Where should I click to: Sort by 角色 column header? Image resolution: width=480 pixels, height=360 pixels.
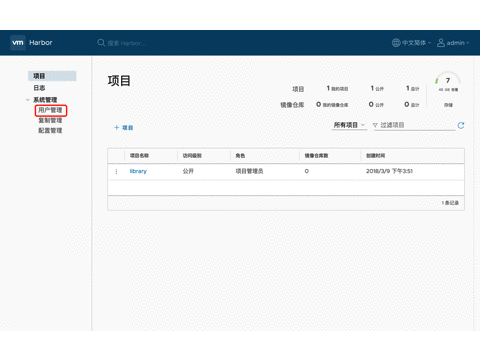240,156
